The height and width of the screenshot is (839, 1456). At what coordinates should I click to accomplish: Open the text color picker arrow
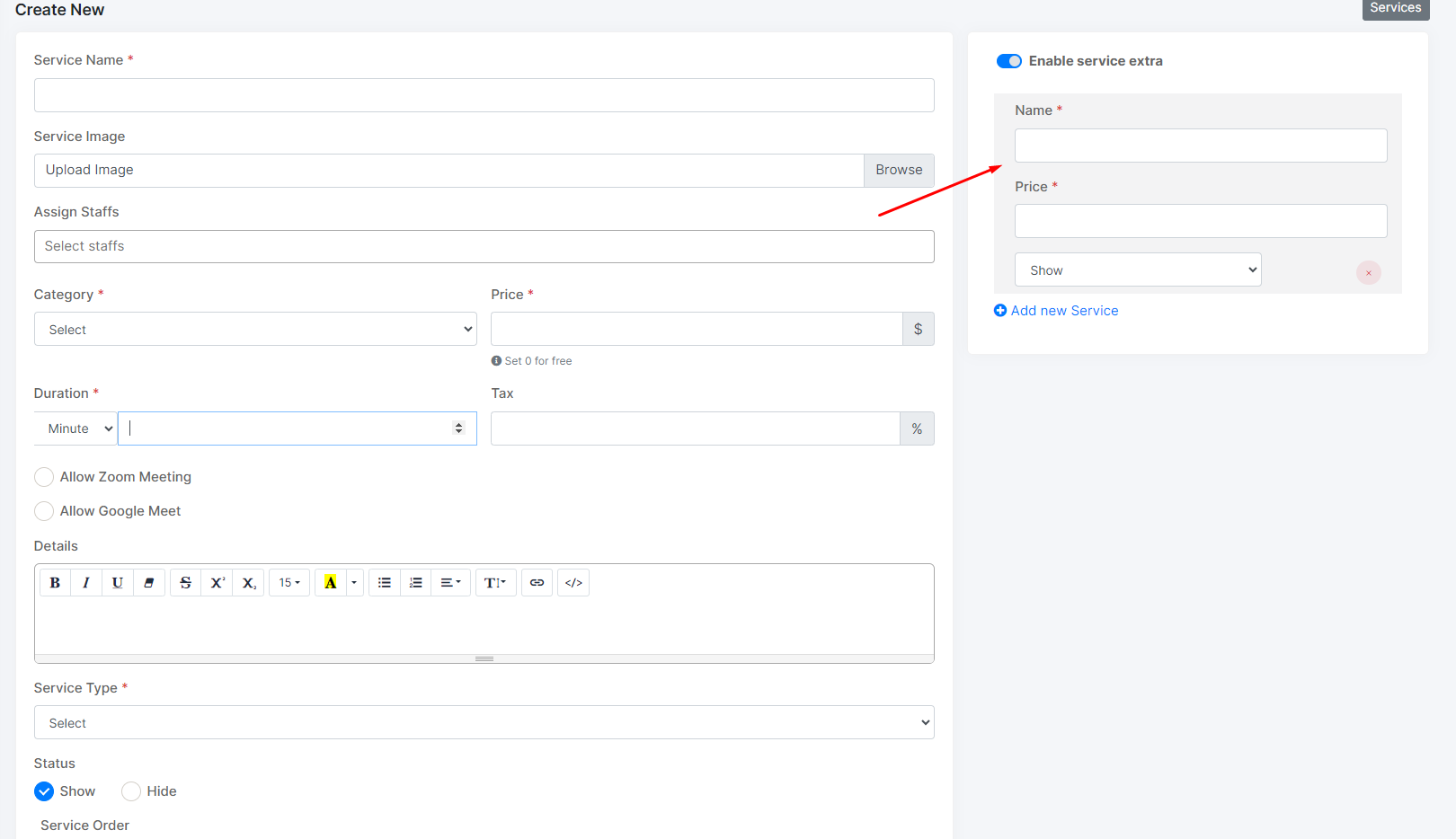point(354,583)
